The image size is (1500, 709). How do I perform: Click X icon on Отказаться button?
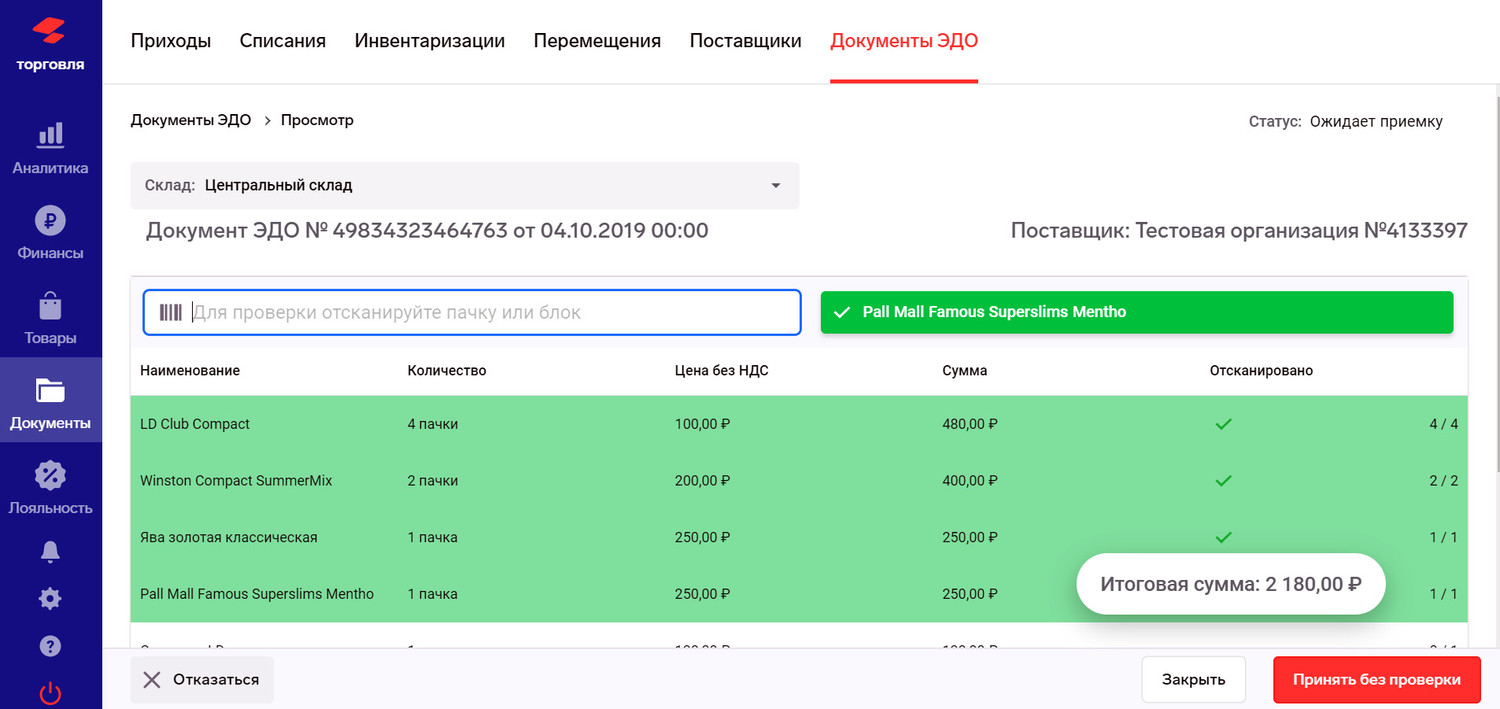(x=152, y=680)
